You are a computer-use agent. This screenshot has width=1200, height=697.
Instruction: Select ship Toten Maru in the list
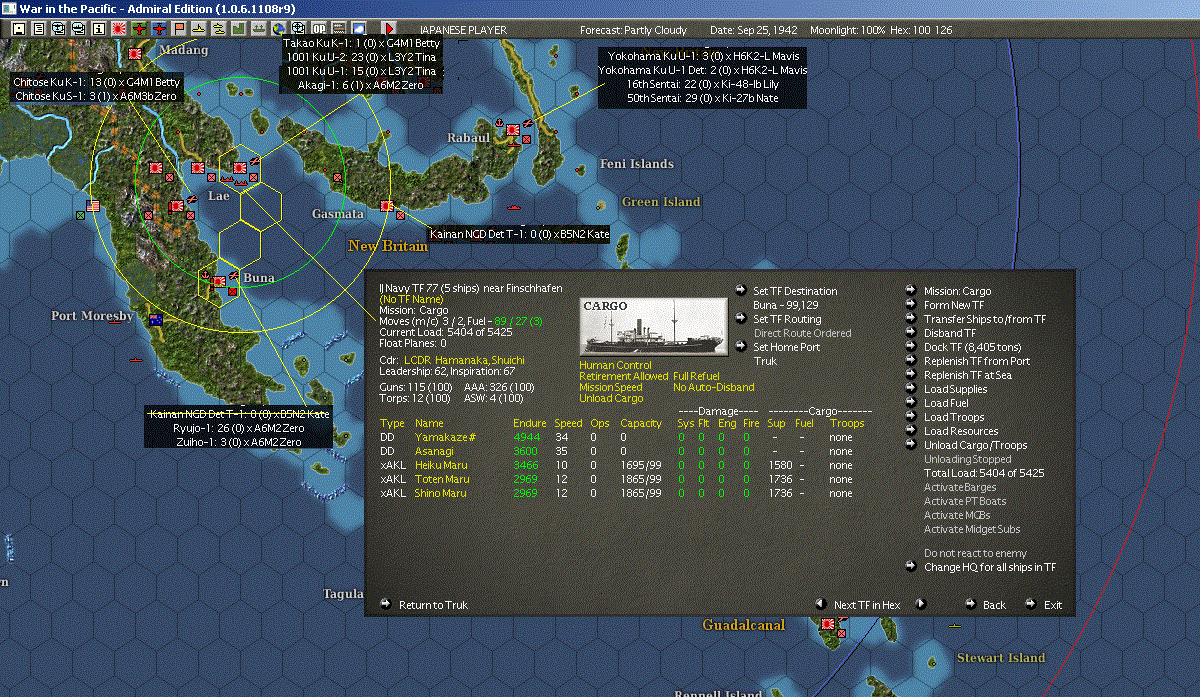click(441, 479)
